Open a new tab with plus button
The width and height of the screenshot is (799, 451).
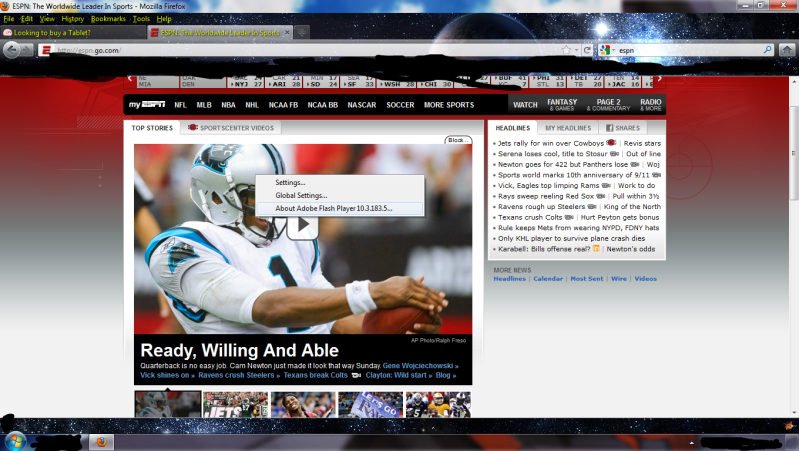(302, 32)
